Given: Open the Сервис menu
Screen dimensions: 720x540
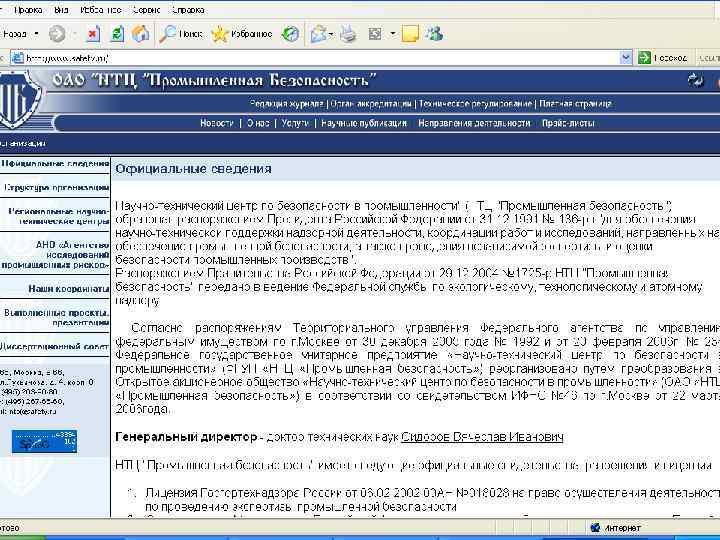Looking at the screenshot, I should tap(146, 10).
